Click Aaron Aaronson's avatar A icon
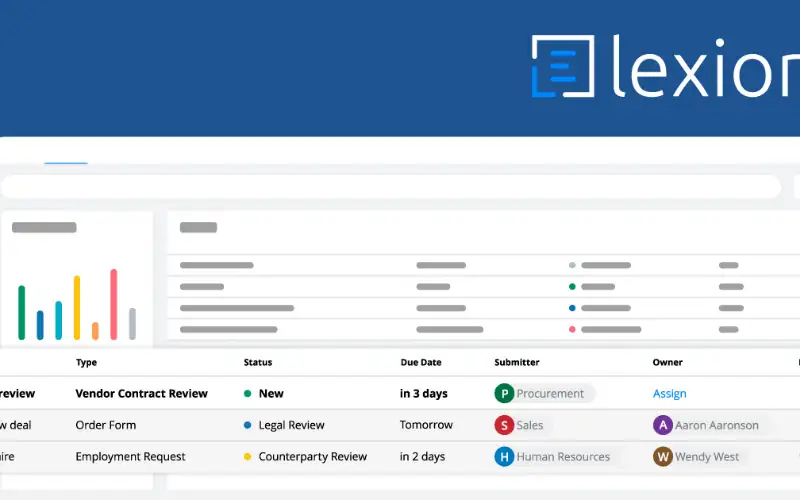 click(663, 425)
